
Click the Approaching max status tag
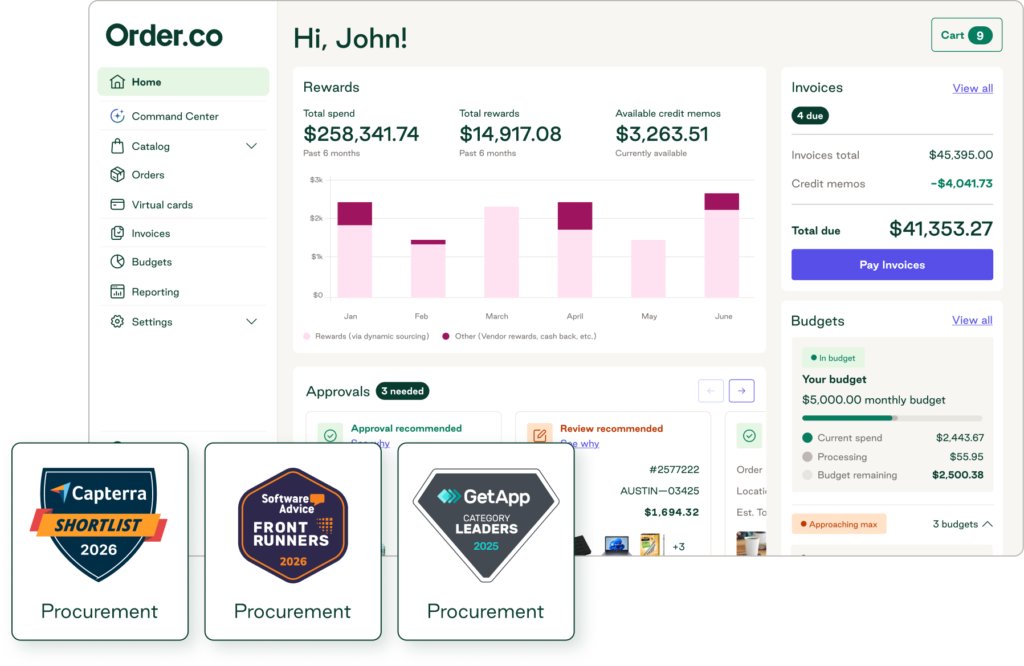839,524
